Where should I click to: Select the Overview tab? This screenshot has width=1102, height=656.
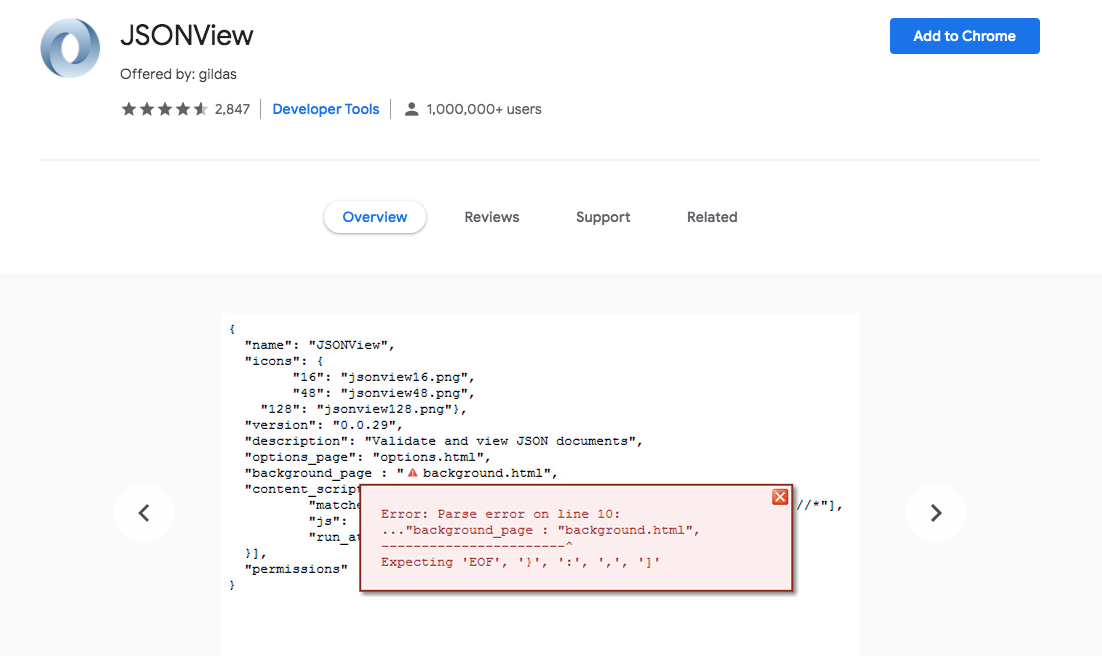tap(375, 217)
